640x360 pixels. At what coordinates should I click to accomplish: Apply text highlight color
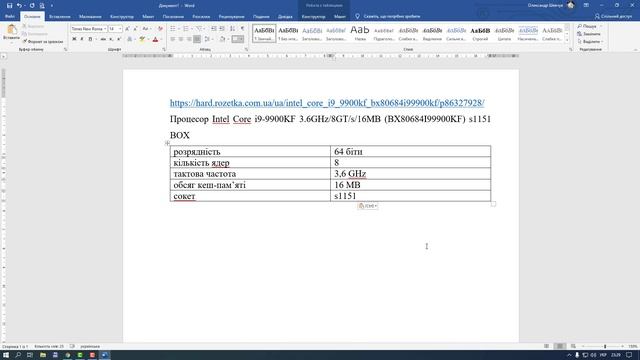[x=142, y=39]
